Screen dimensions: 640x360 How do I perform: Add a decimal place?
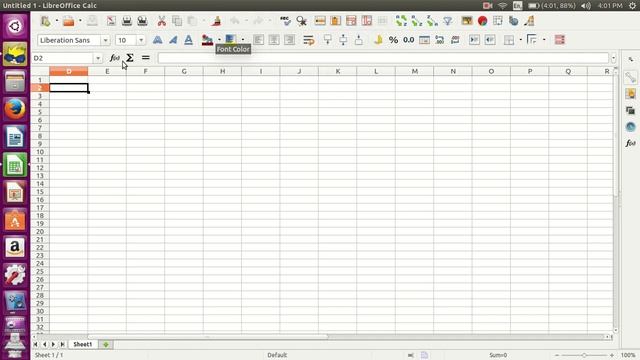click(x=440, y=40)
